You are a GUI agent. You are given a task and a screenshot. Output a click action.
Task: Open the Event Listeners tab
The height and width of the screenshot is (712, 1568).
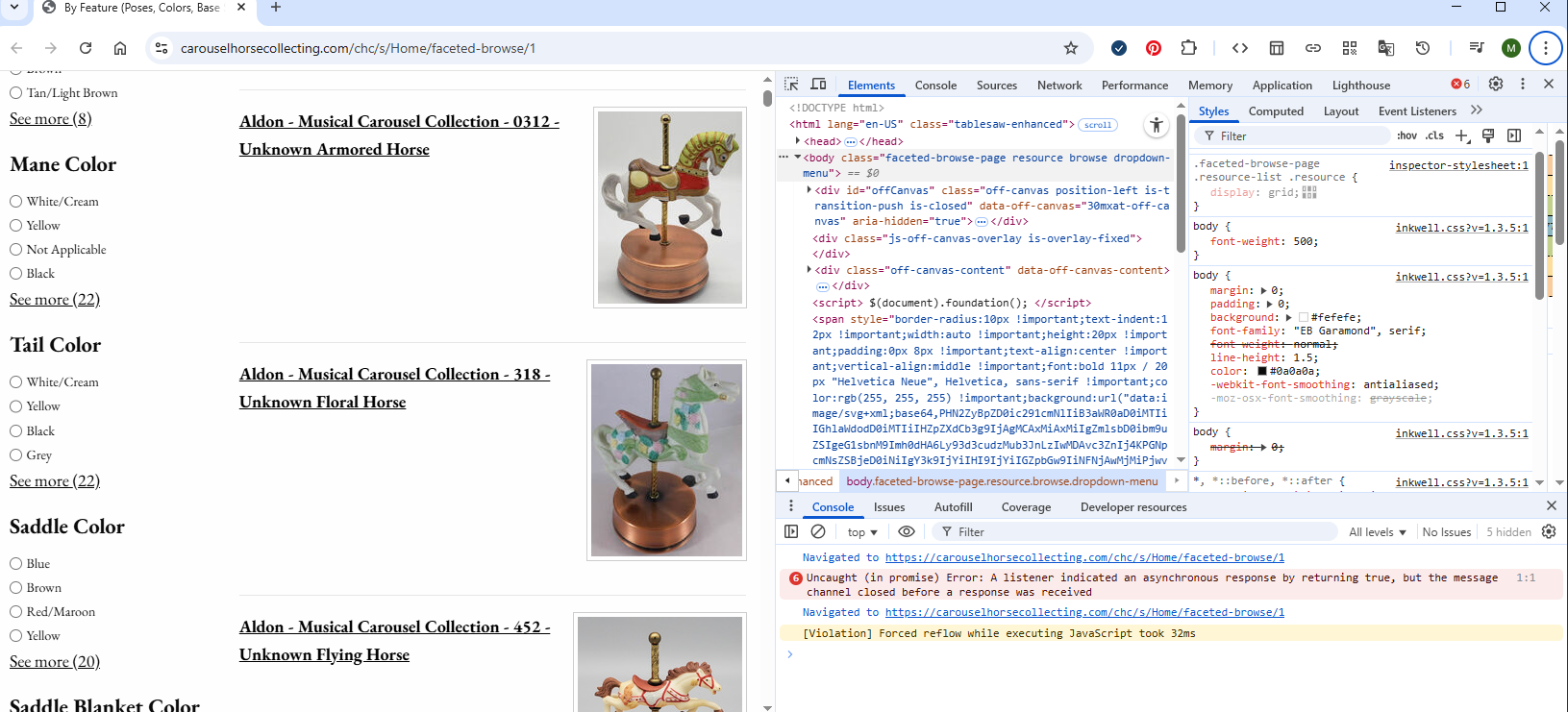(x=1417, y=111)
